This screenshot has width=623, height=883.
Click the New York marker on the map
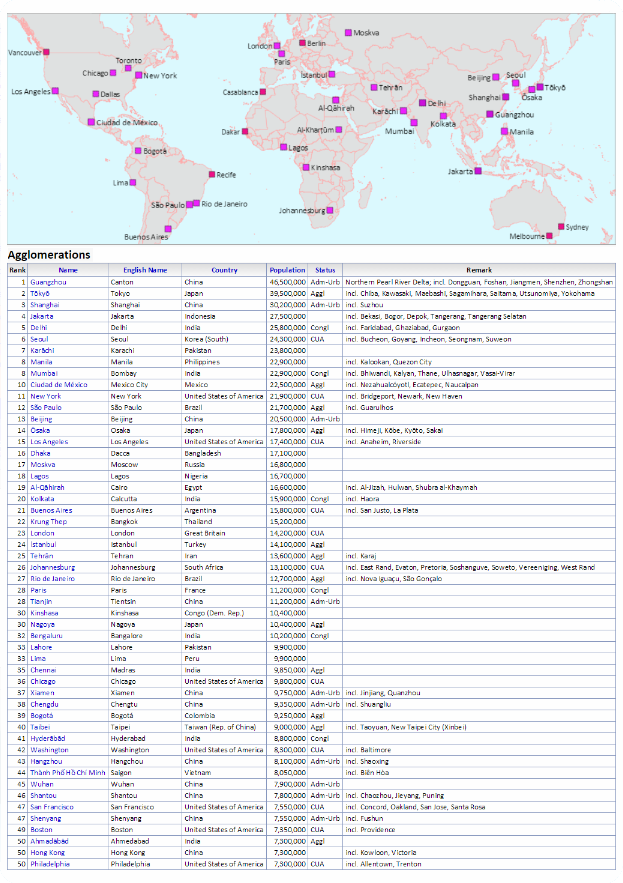(138, 74)
